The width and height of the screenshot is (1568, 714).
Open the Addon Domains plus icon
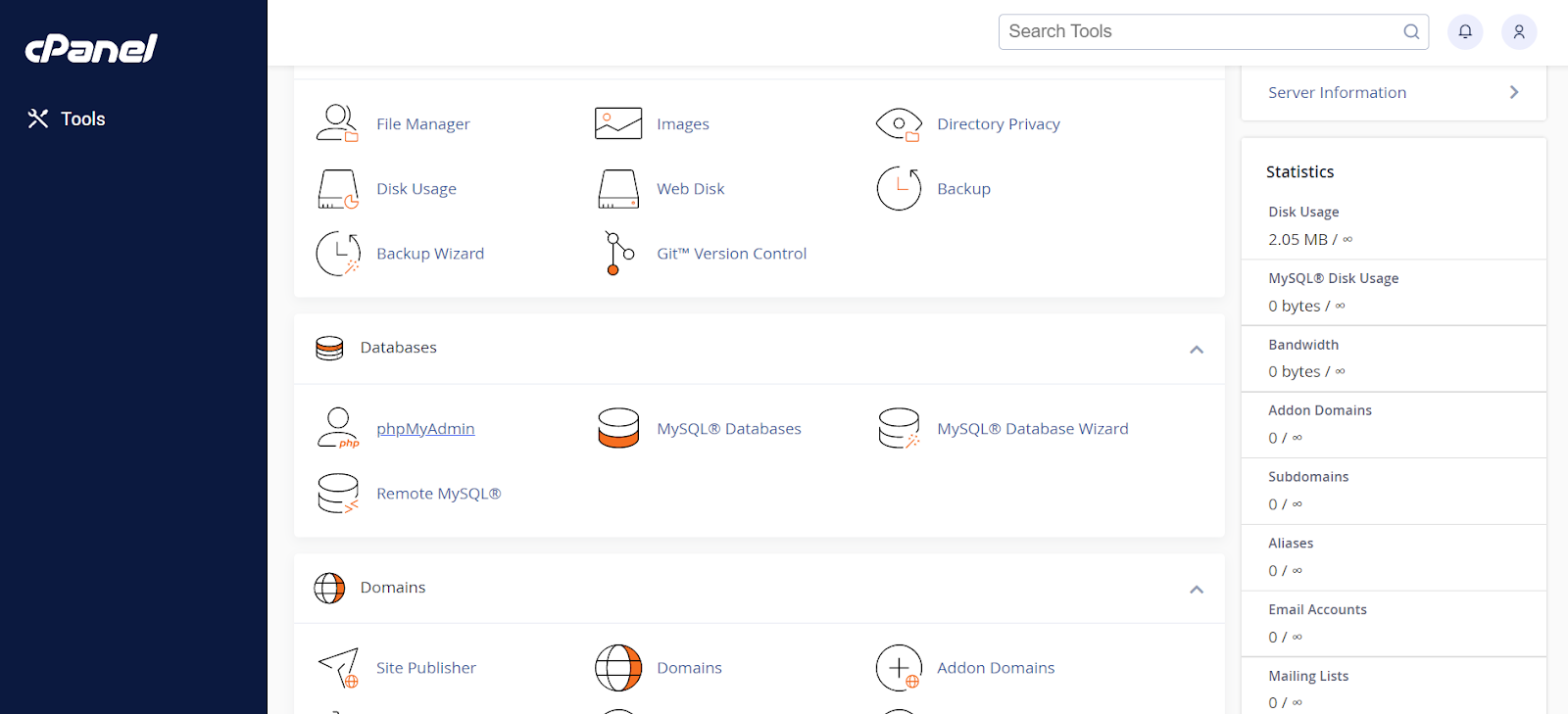pos(899,668)
